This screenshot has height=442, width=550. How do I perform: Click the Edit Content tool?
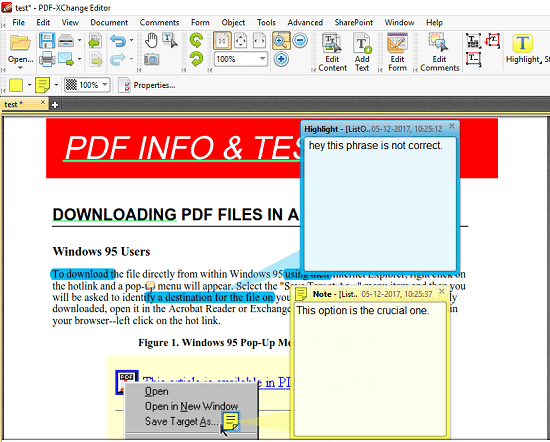pos(332,52)
